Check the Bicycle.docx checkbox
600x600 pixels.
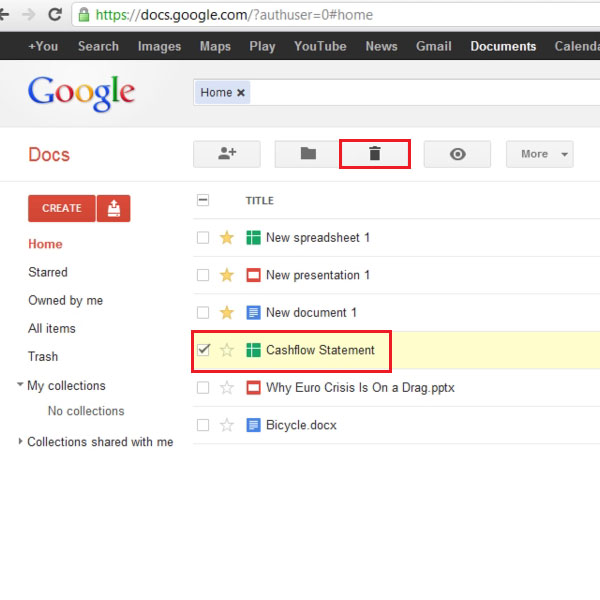[203, 425]
